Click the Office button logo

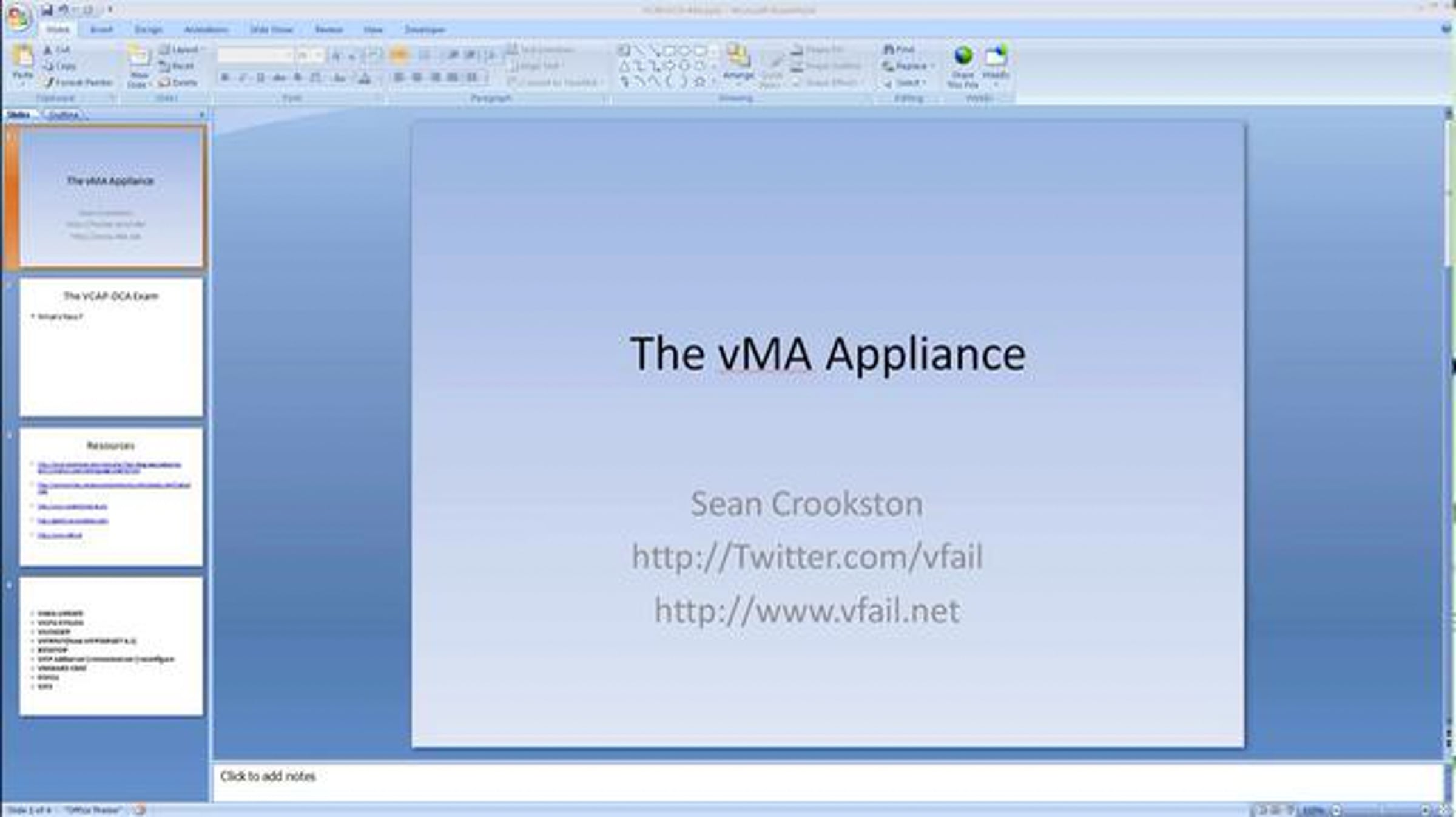pyautogui.click(x=18, y=17)
